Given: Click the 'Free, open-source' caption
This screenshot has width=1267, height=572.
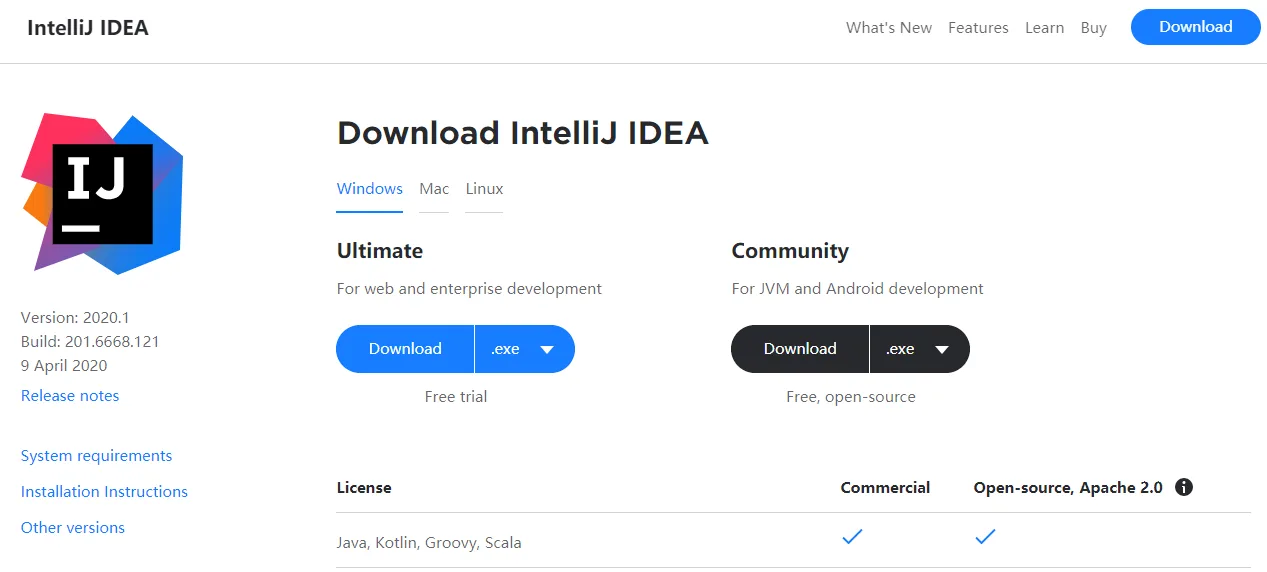Looking at the screenshot, I should pyautogui.click(x=851, y=397).
